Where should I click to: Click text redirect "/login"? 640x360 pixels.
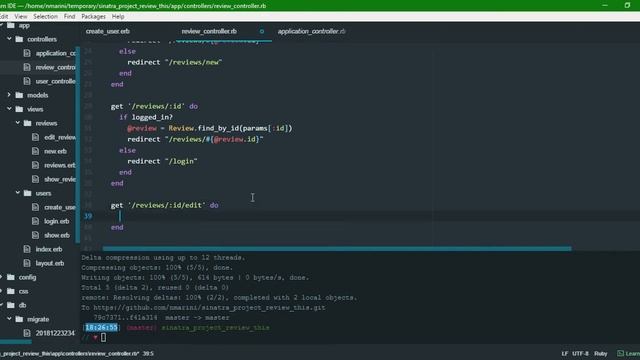coord(162,161)
